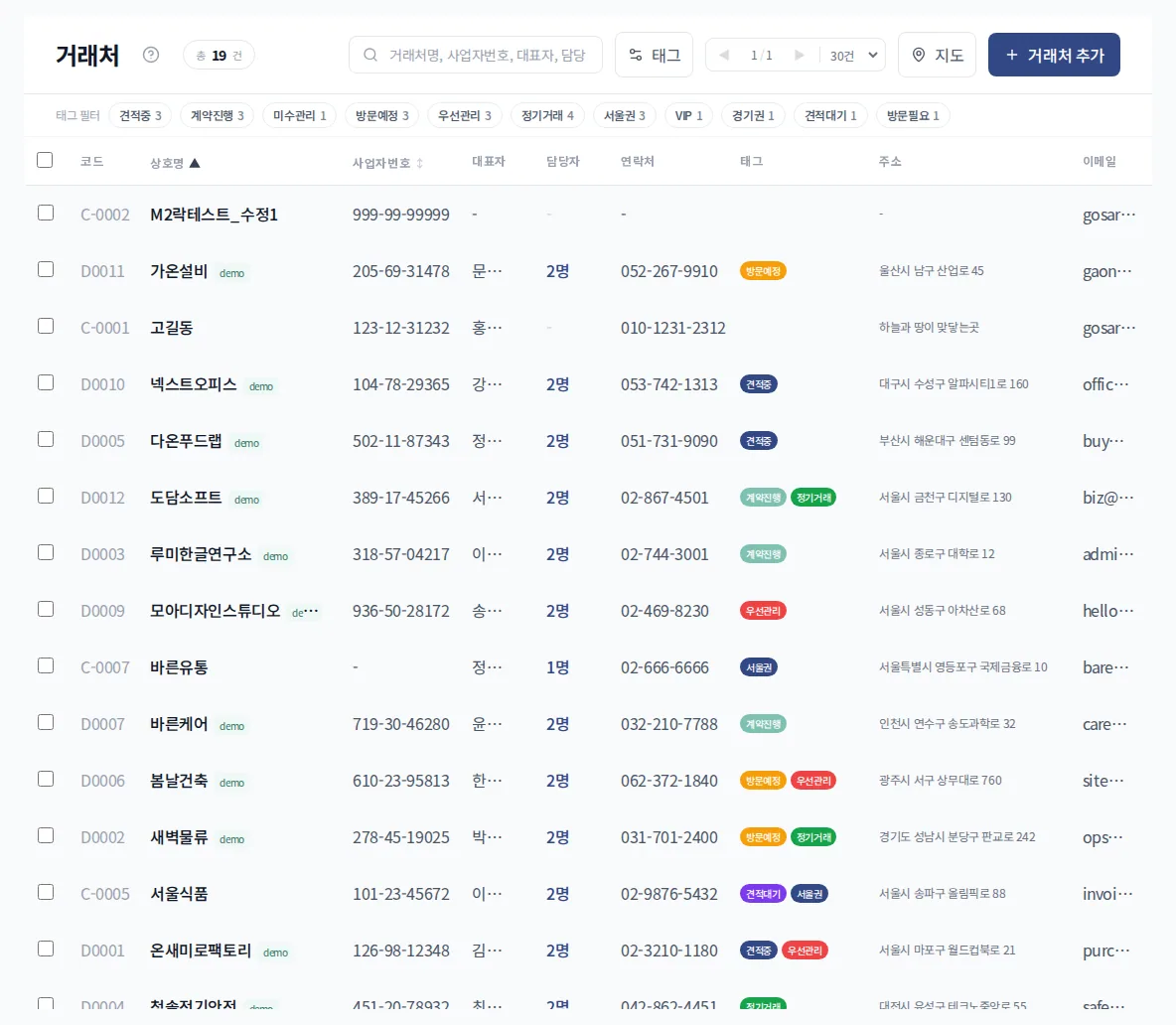The height and width of the screenshot is (1025, 1176).
Task: Tick the 다온푸드랩 row checkbox
Action: click(x=46, y=439)
